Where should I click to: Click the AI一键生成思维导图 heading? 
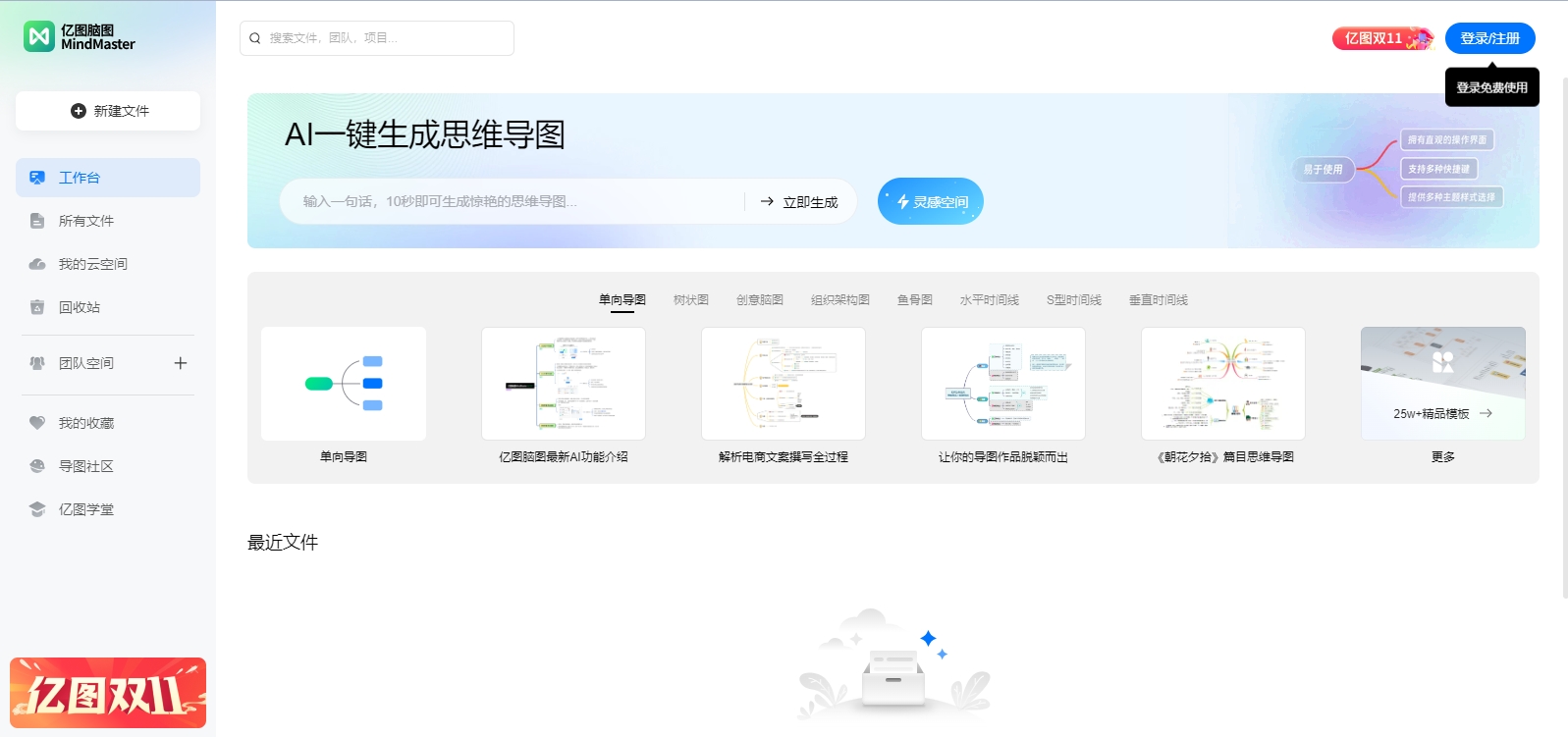click(x=425, y=134)
